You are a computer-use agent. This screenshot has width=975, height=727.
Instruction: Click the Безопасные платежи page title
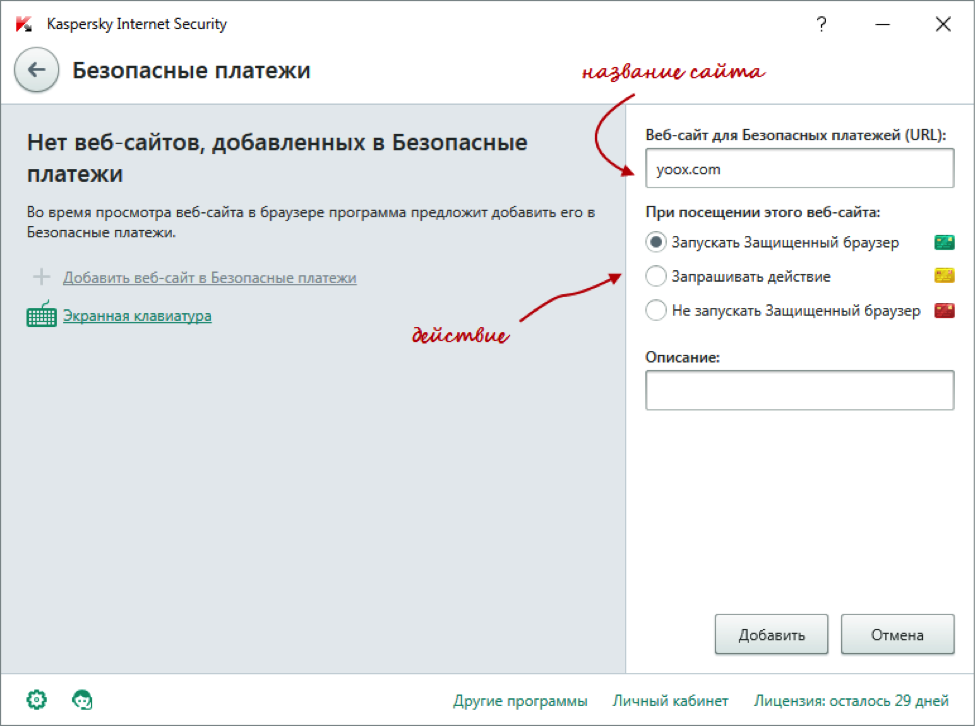coord(191,70)
